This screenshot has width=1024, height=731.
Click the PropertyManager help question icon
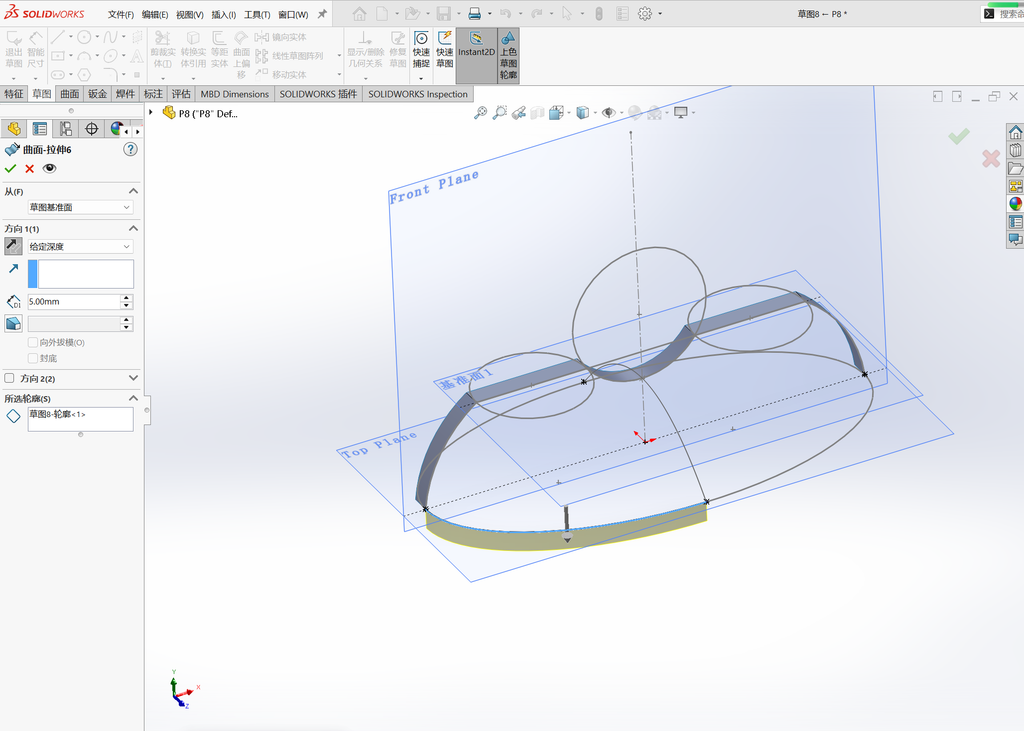[131, 149]
